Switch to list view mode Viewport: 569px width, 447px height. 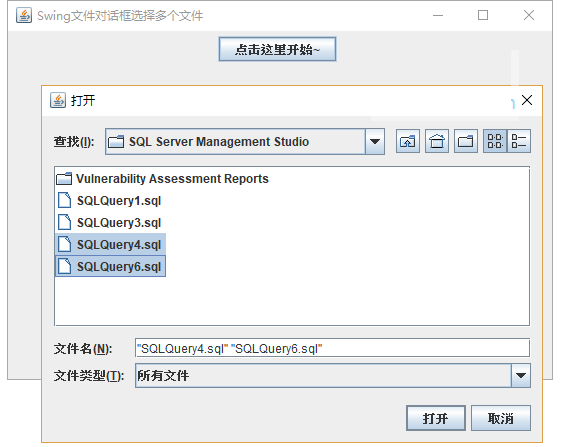(495, 141)
